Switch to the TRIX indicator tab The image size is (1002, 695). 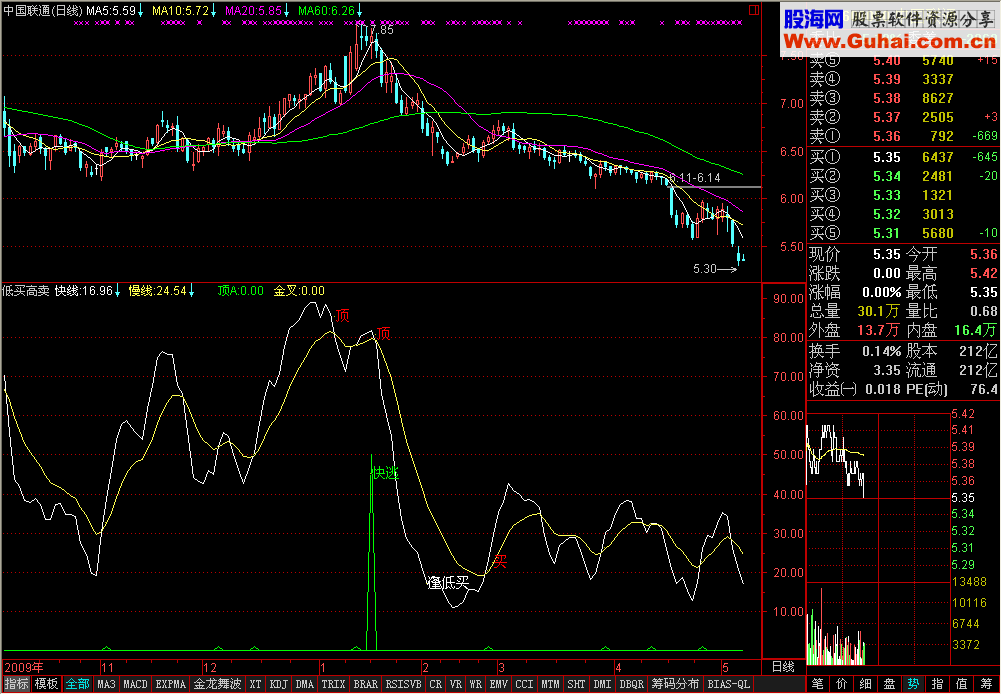333,684
